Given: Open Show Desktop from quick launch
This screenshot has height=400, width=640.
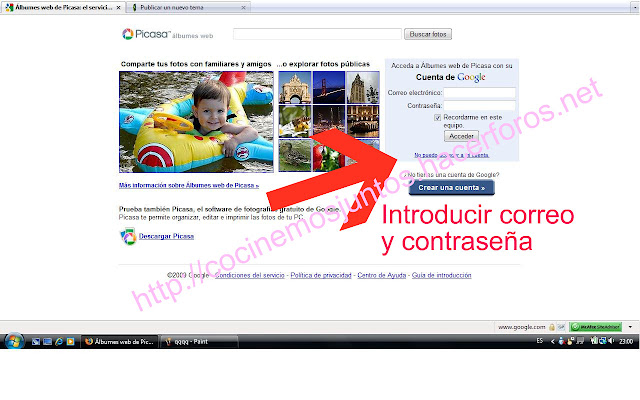Looking at the screenshot, I should click(36, 341).
